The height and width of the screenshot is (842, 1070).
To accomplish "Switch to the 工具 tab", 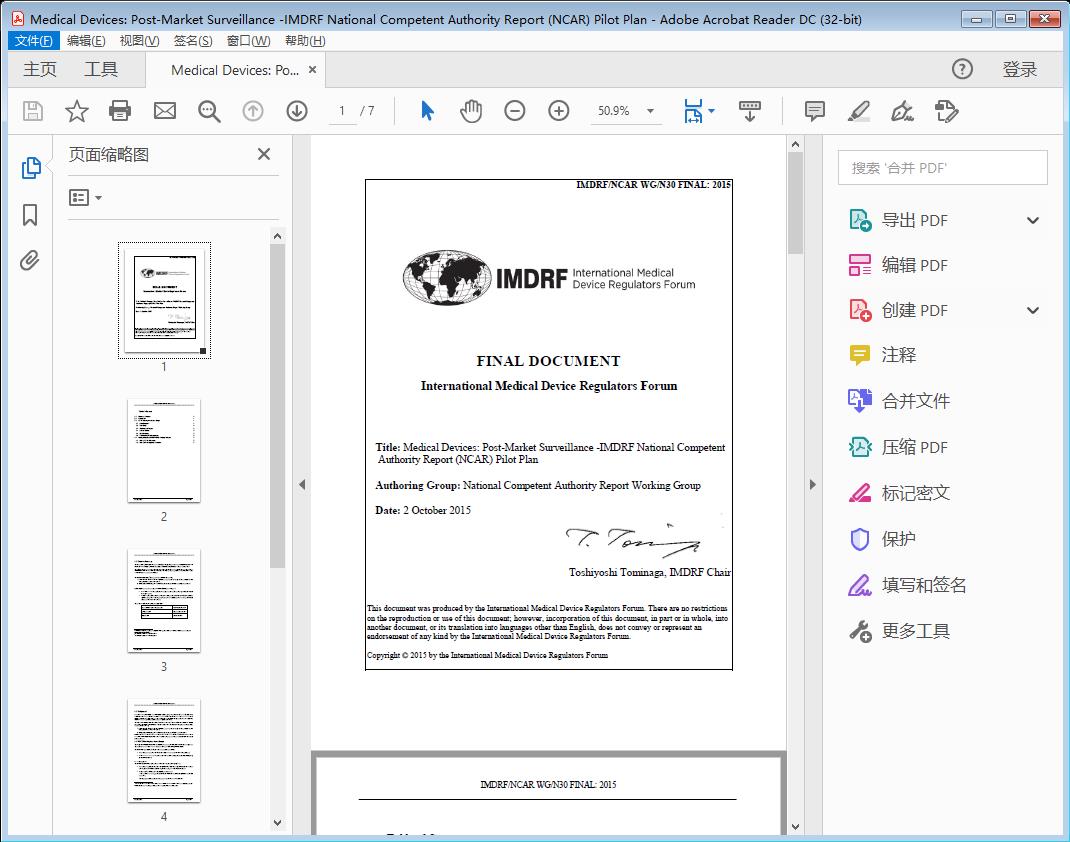I will pos(100,69).
